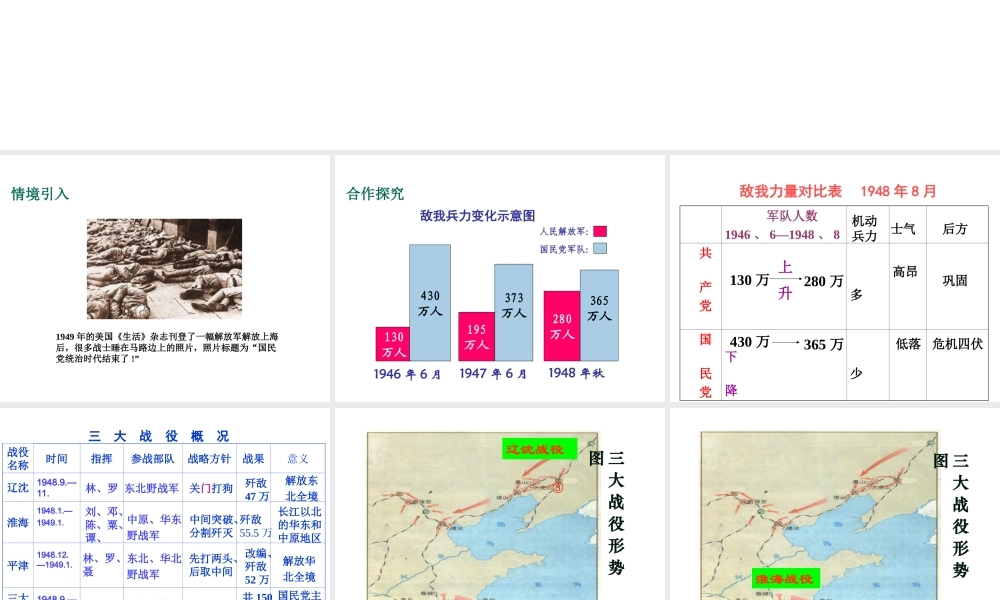Select the axis label 1946 年 6 月

point(407,374)
